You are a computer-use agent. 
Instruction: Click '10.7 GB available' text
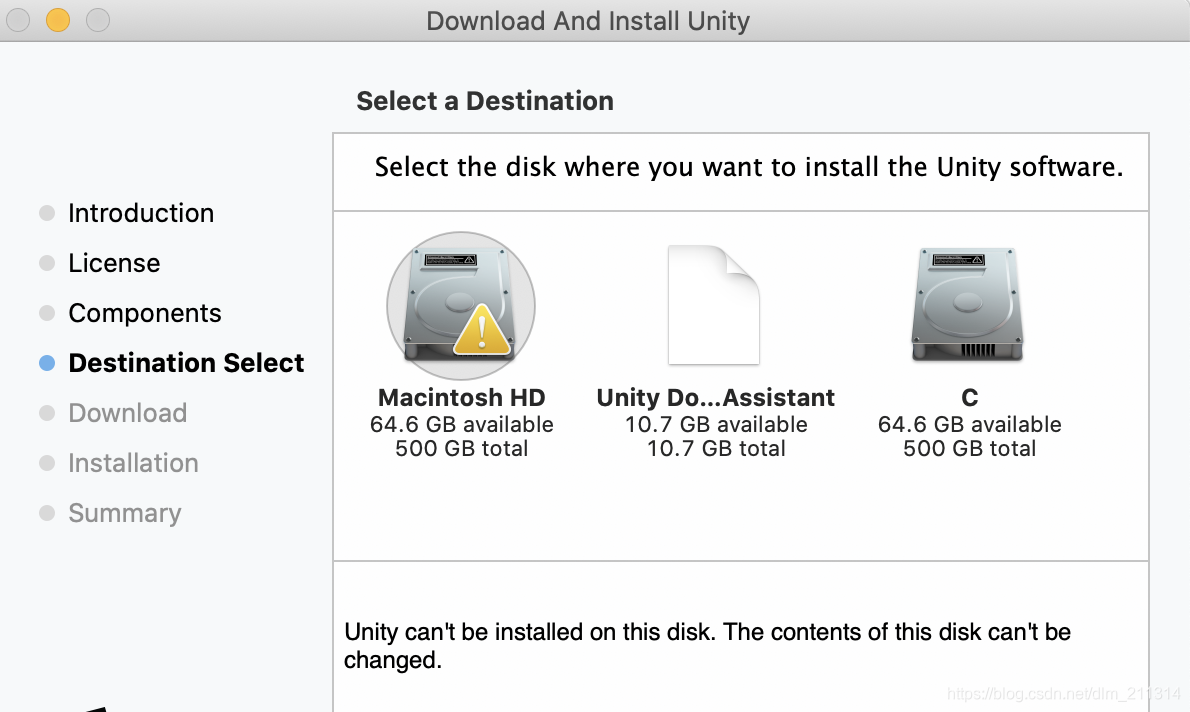pyautogui.click(x=716, y=424)
